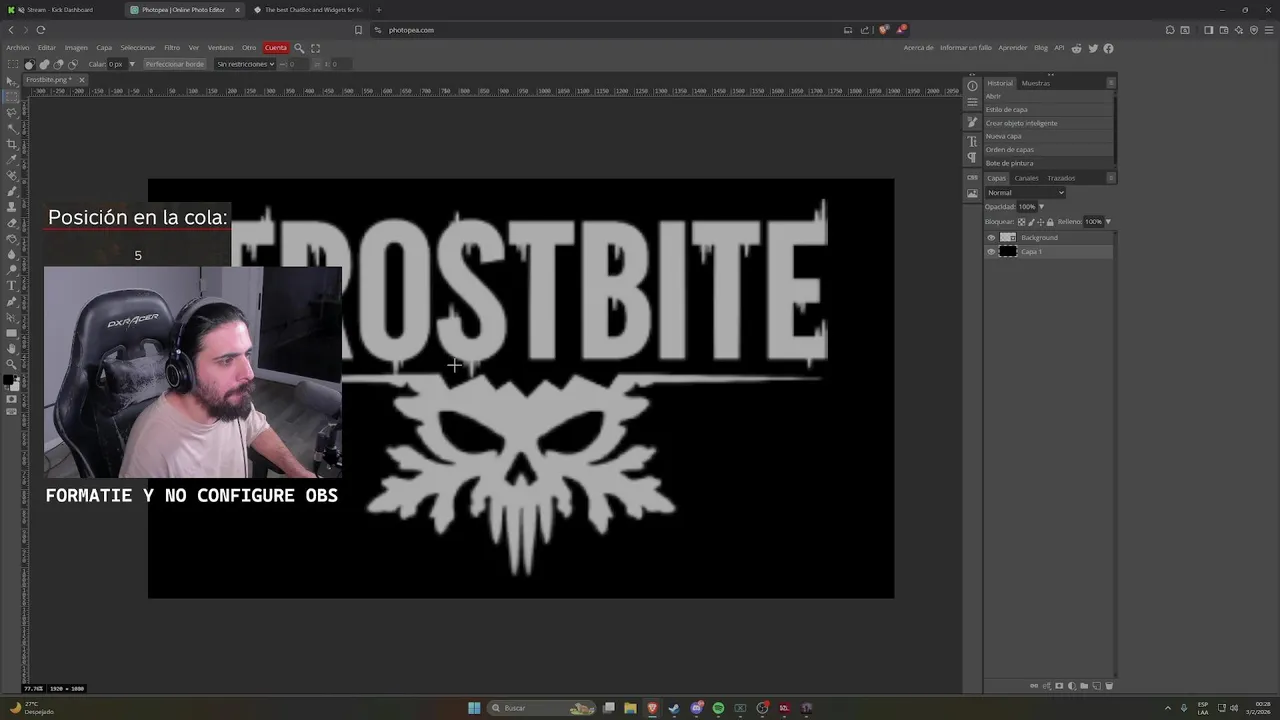The height and width of the screenshot is (720, 1280).
Task: Select the Blur tool
Action: click(12, 254)
